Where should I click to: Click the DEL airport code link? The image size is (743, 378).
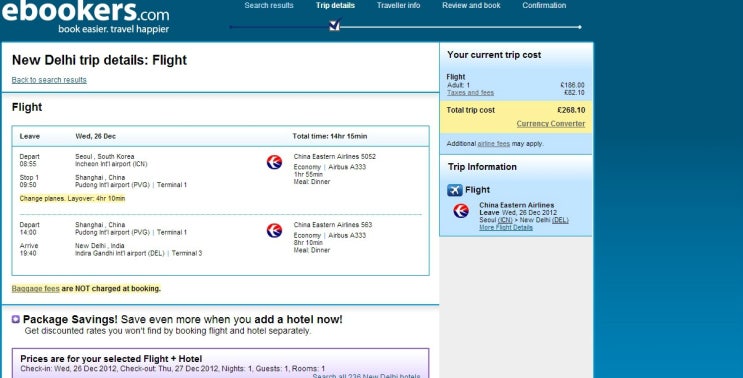tap(560, 220)
